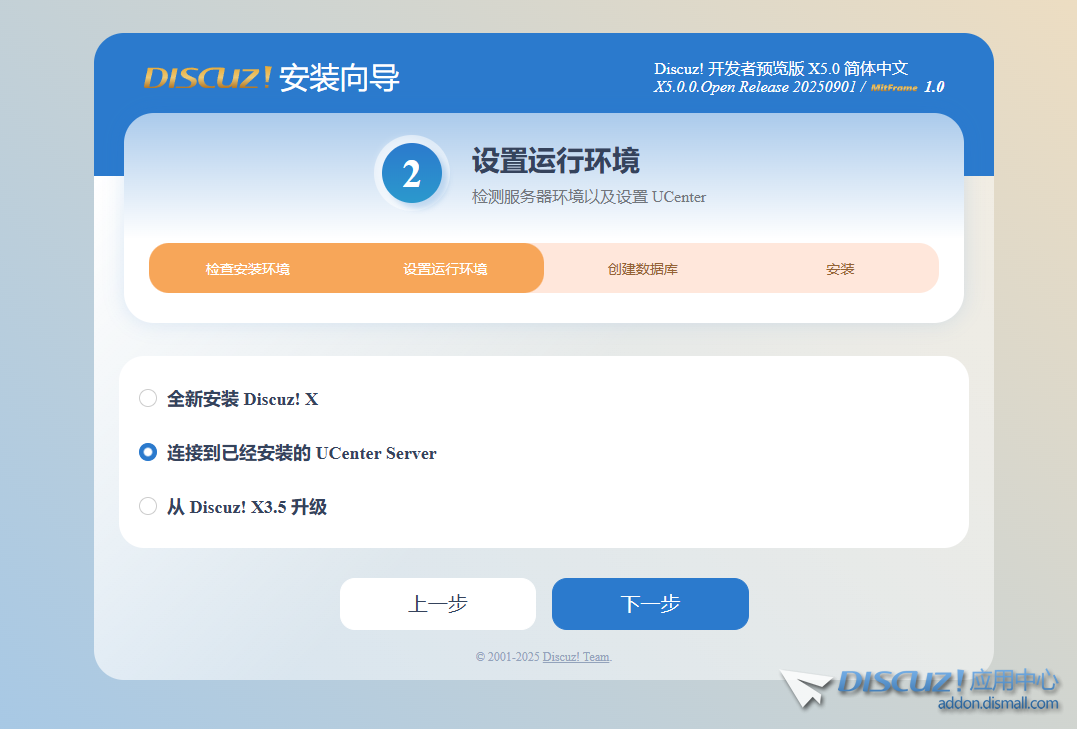The image size is (1077, 729).
Task: Choose the 连接到已经安装的 UCenter Server radio option
Action: 148,453
